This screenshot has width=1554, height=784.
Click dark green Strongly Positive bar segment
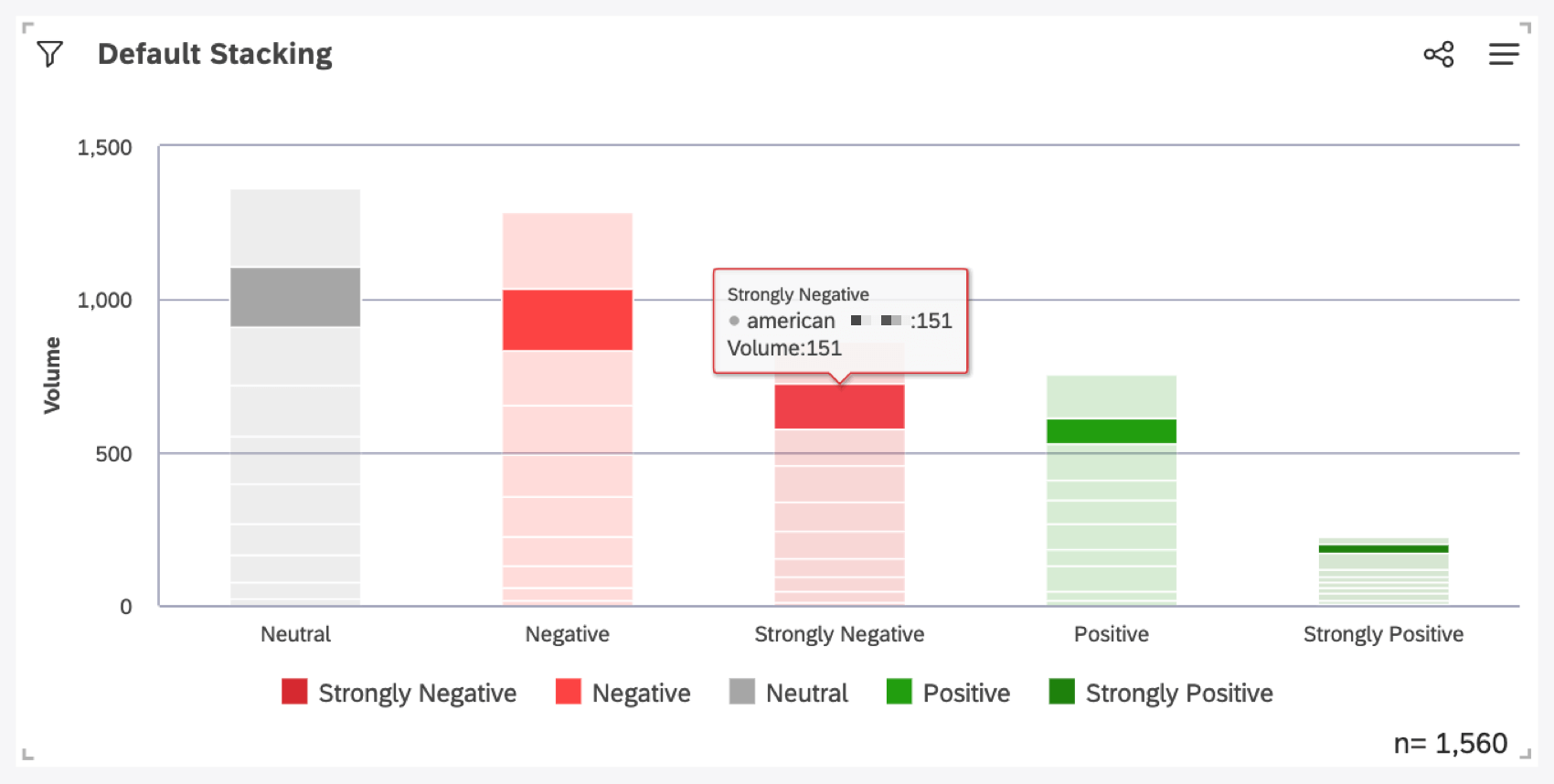(1383, 549)
